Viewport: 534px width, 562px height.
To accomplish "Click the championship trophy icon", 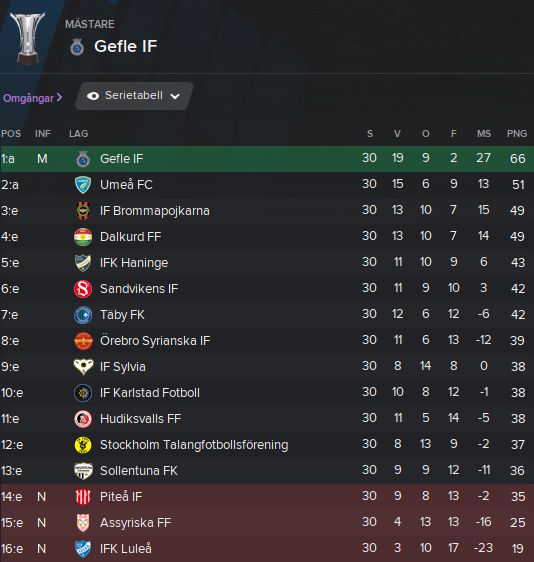I will (x=28, y=38).
